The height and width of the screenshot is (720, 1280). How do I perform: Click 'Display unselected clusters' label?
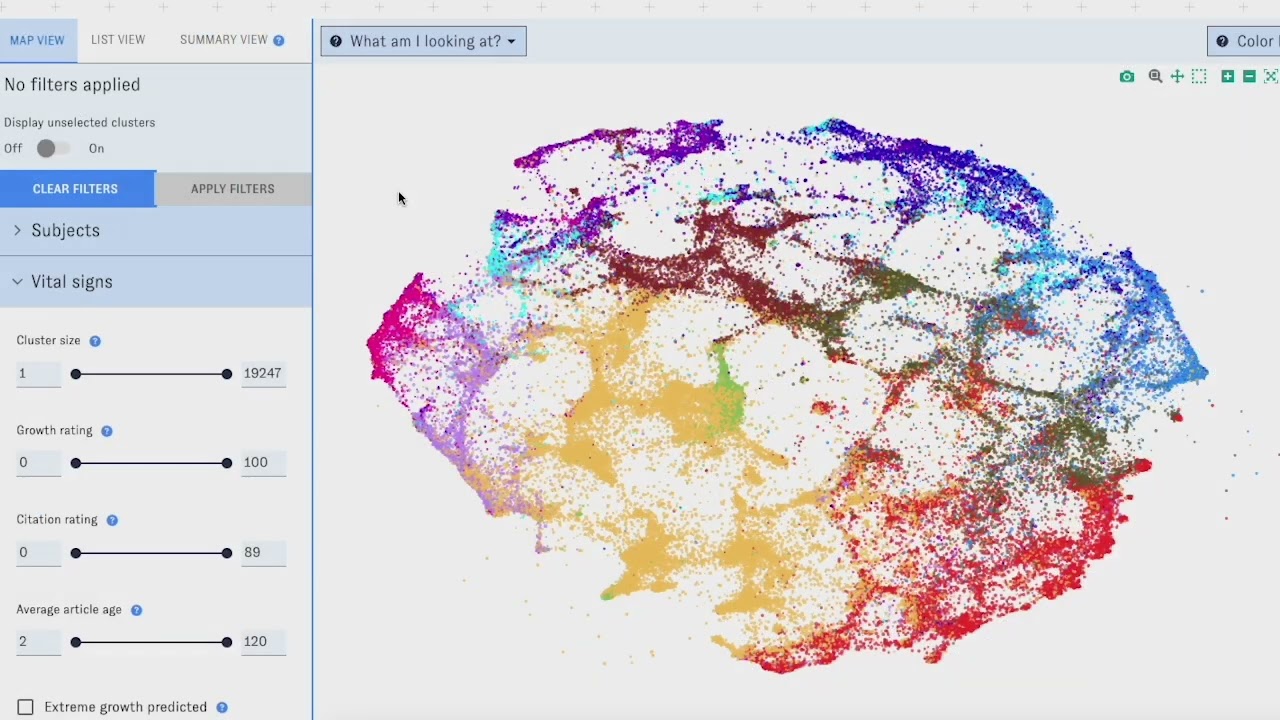[x=80, y=122]
